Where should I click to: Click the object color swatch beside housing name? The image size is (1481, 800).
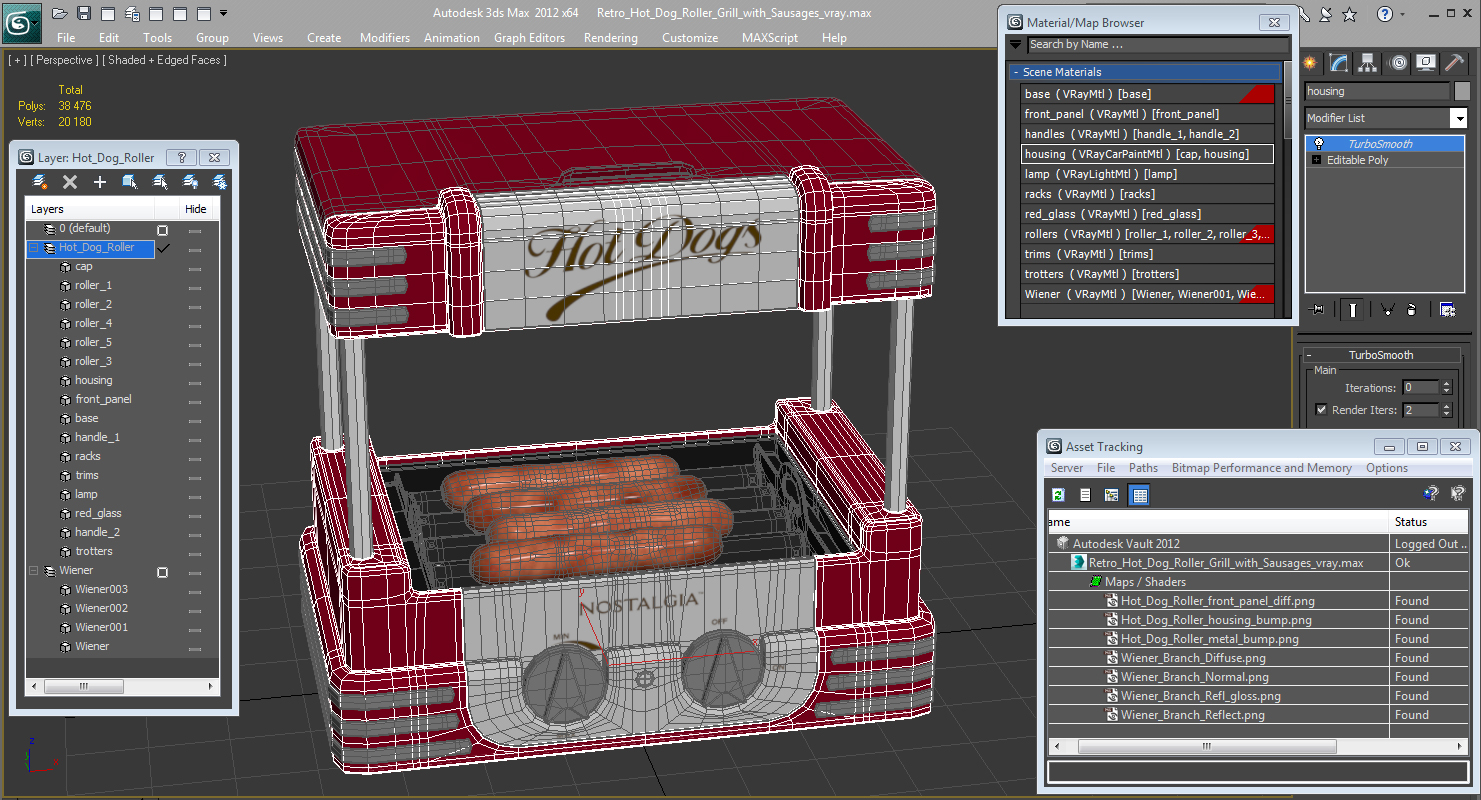[x=1462, y=91]
